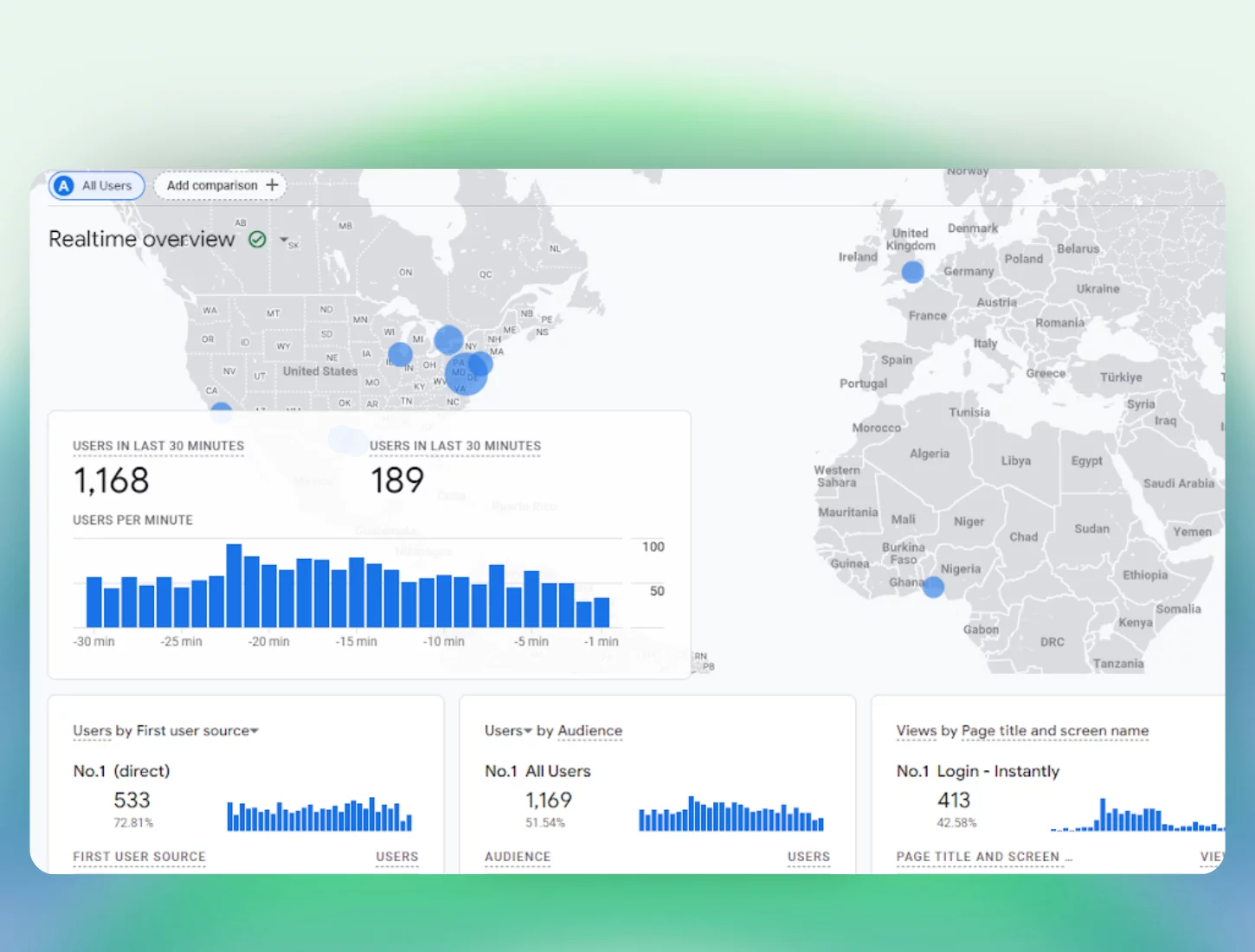Select the All Users comparison chip
1255x952 pixels.
(x=97, y=186)
